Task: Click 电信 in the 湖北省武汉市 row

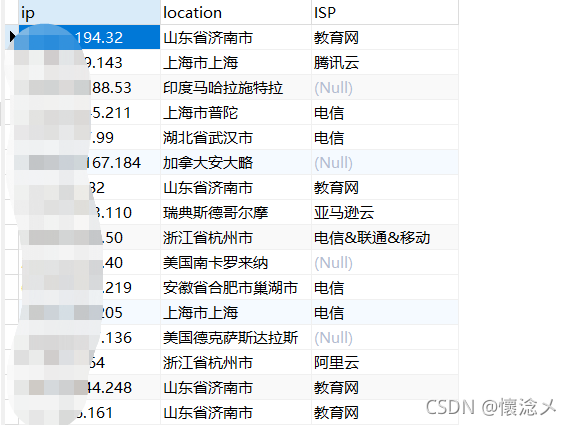Action: pos(329,138)
